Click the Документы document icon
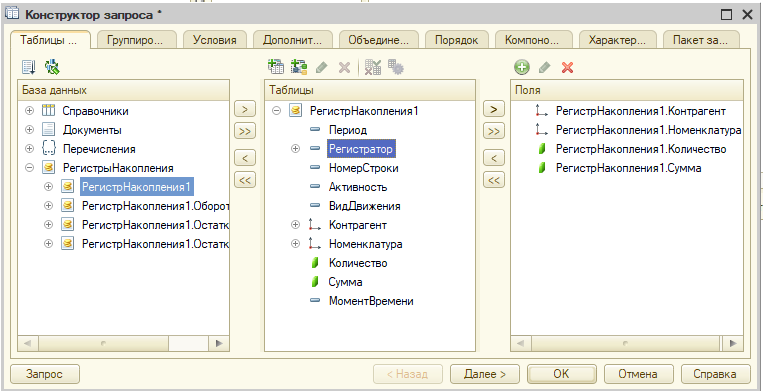The width and height of the screenshot is (763, 391). coord(49,130)
